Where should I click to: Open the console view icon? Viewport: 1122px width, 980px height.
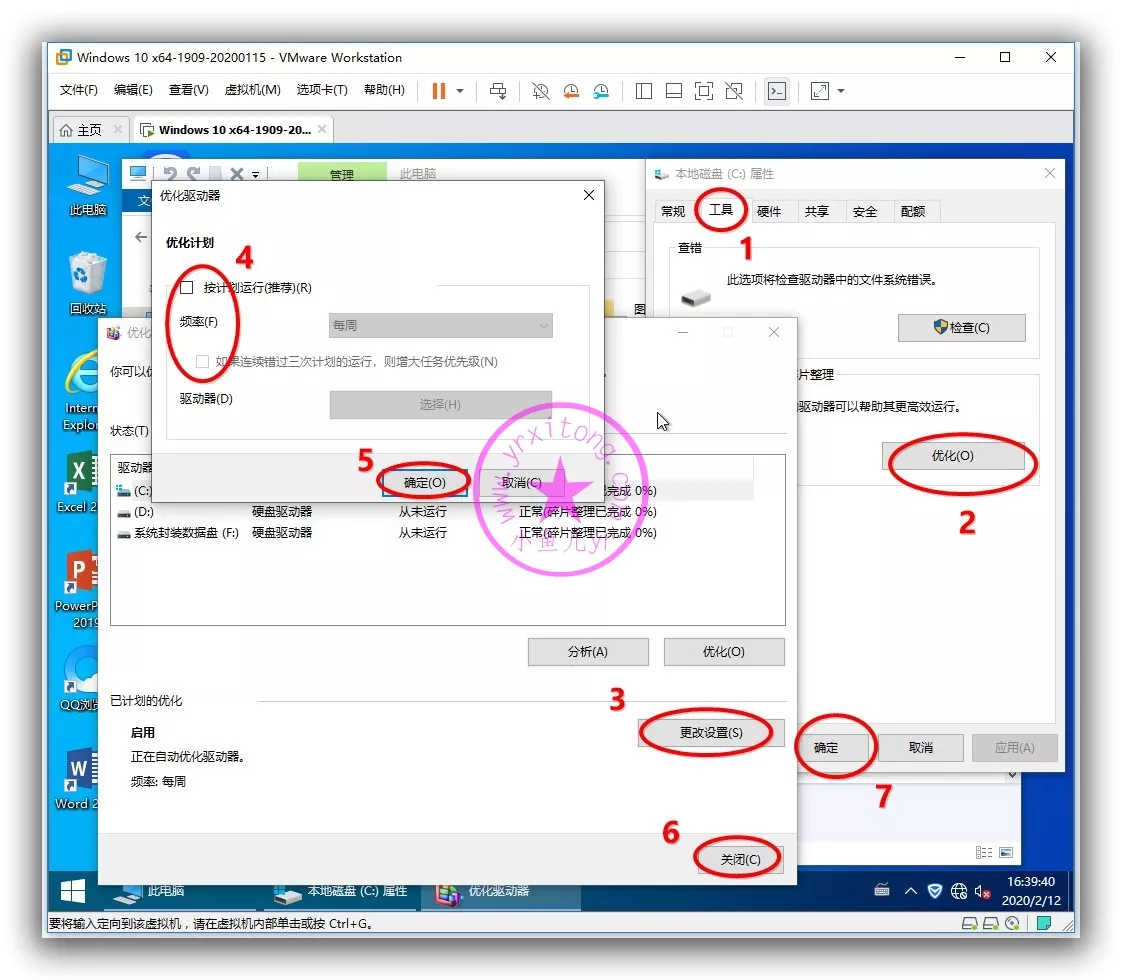pyautogui.click(x=777, y=91)
